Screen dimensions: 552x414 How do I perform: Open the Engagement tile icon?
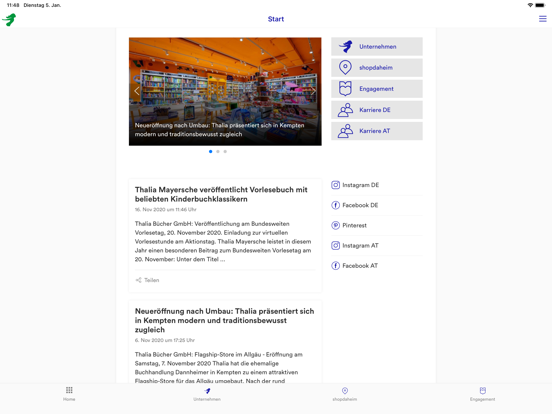point(345,89)
